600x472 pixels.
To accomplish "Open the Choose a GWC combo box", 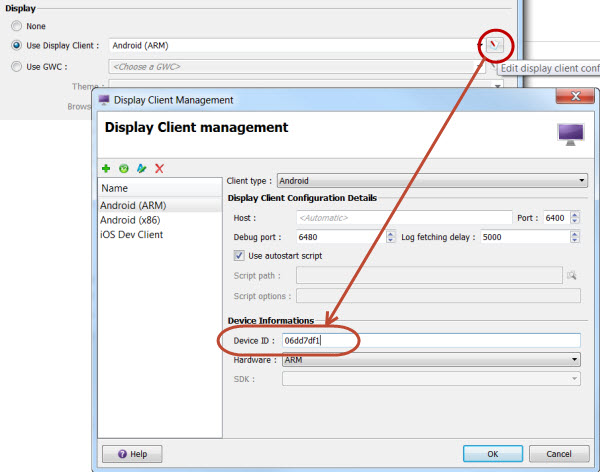I will coord(297,67).
